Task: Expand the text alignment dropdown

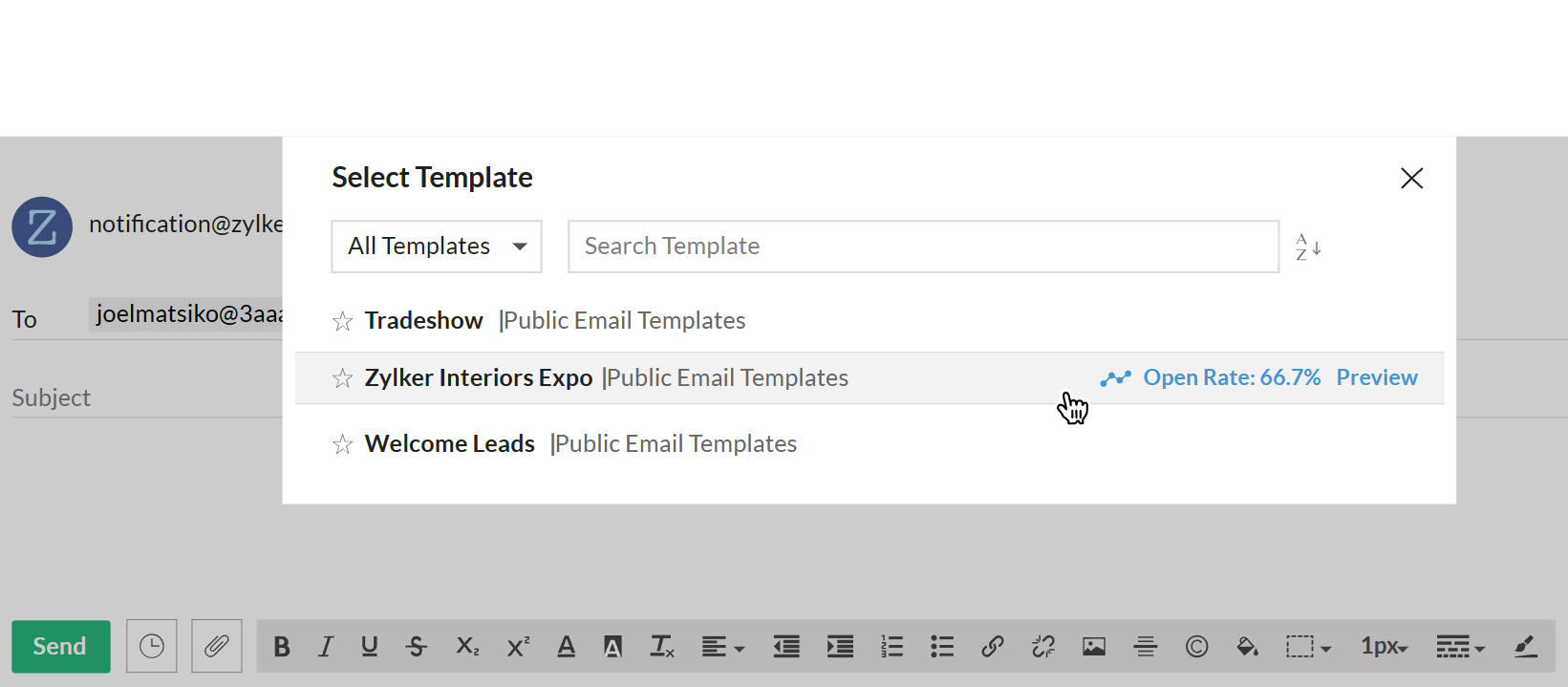Action: point(722,647)
